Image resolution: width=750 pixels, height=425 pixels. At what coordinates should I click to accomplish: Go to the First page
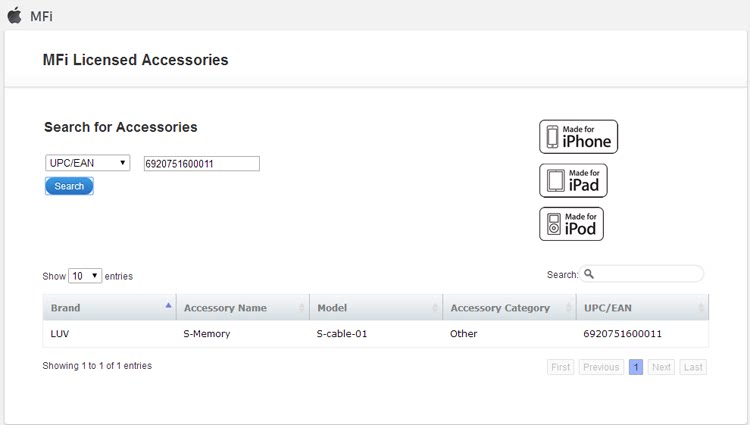coord(561,367)
